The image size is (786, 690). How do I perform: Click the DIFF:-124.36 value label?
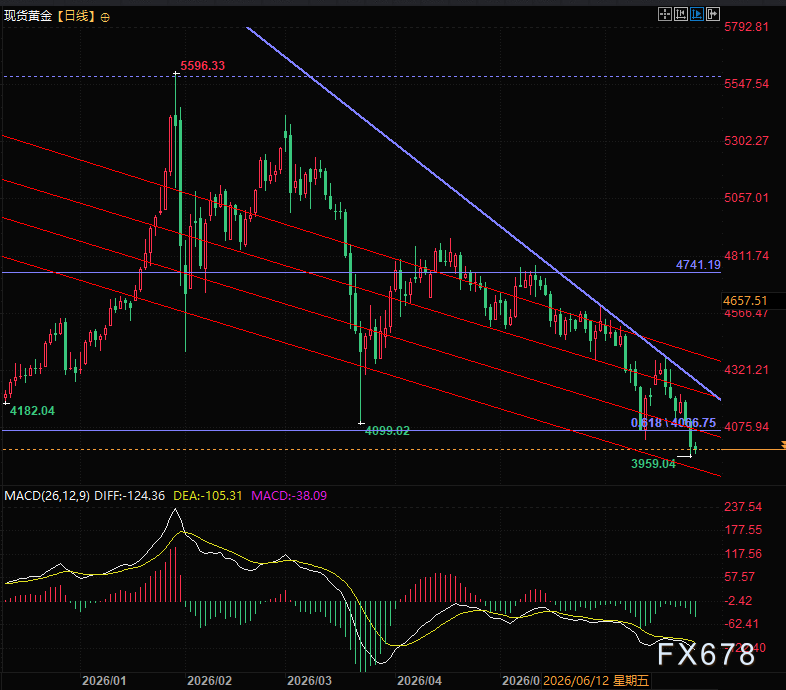[129, 496]
